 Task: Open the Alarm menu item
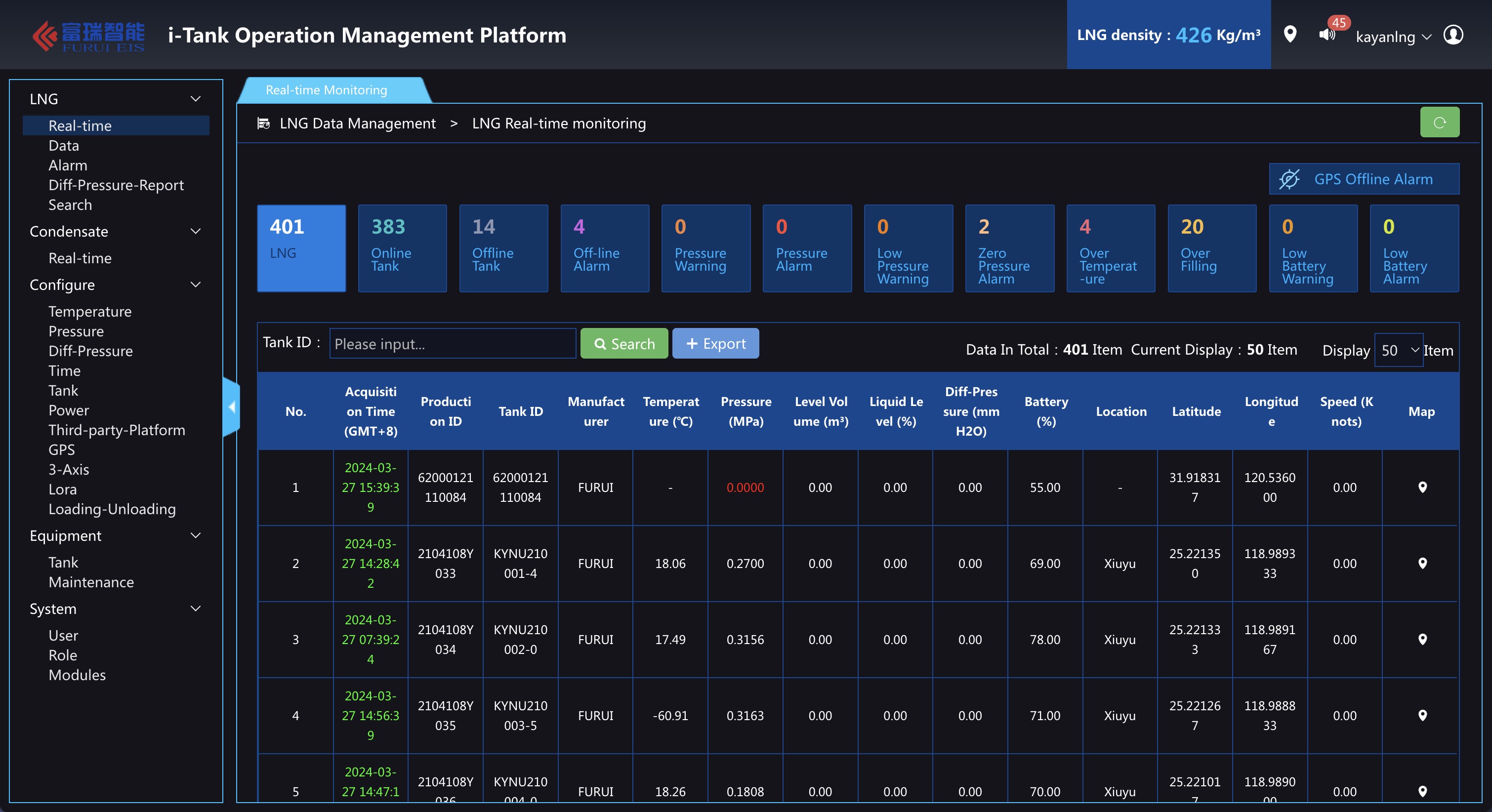pos(68,165)
